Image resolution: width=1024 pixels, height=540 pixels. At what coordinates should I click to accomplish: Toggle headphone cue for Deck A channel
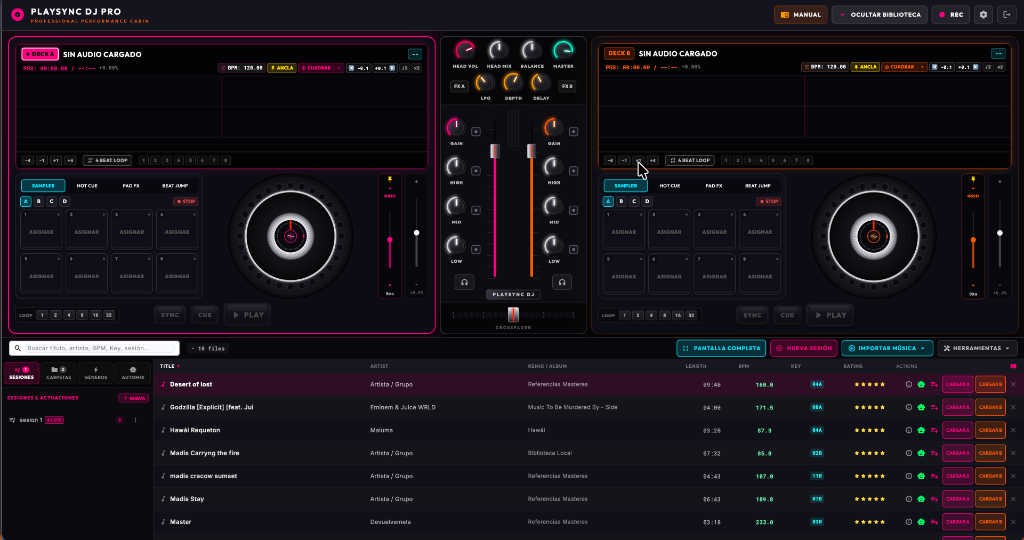[464, 282]
